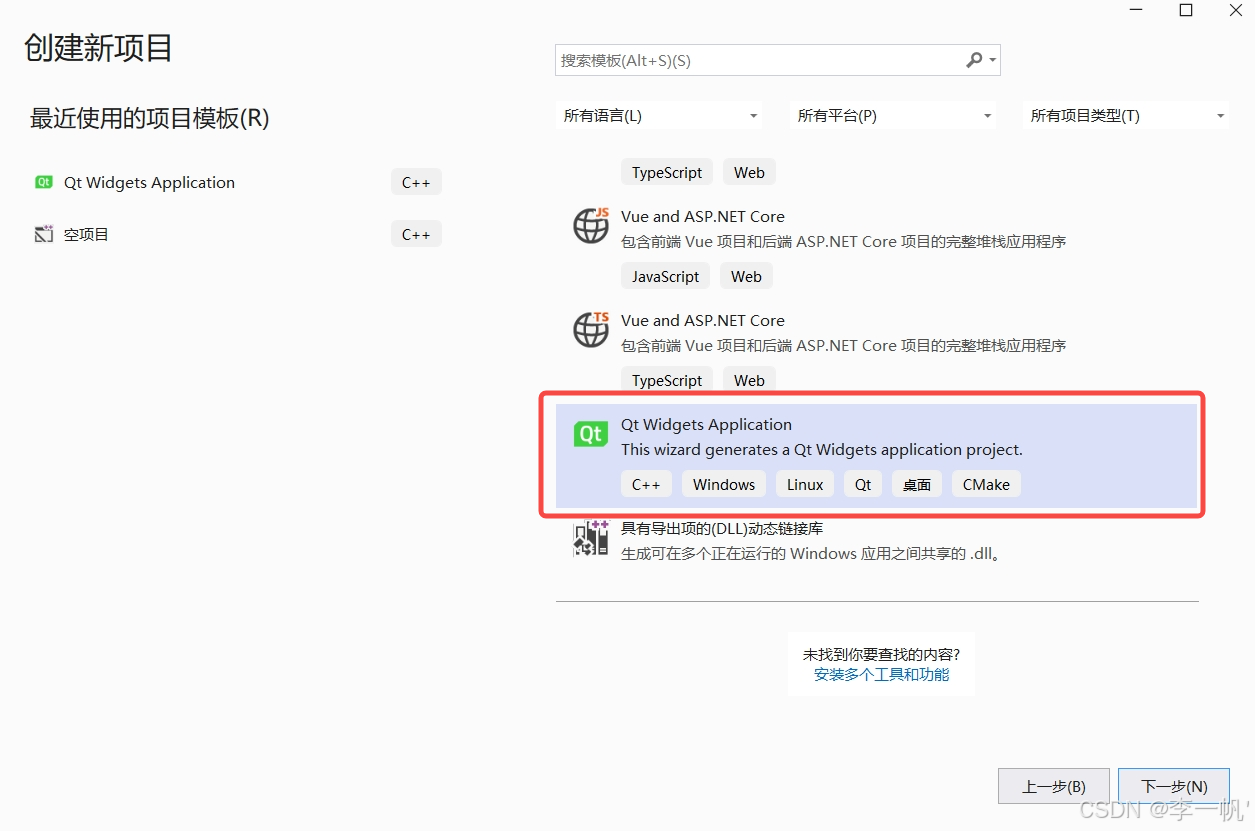Click the description 'This wizard generates a Qt Widgets application project.'
1255x831 pixels.
822,449
